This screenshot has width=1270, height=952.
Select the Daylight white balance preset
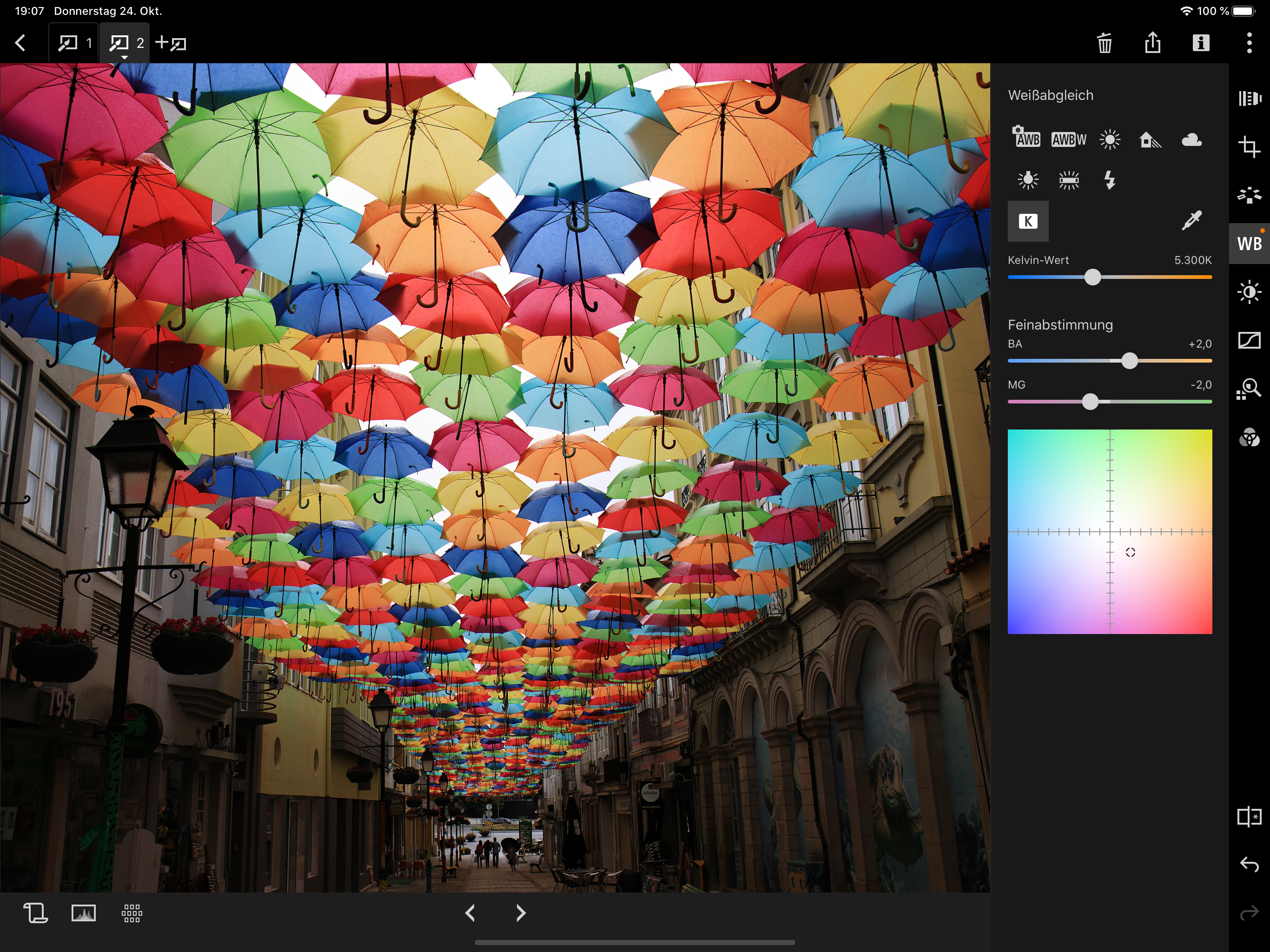(x=1109, y=140)
